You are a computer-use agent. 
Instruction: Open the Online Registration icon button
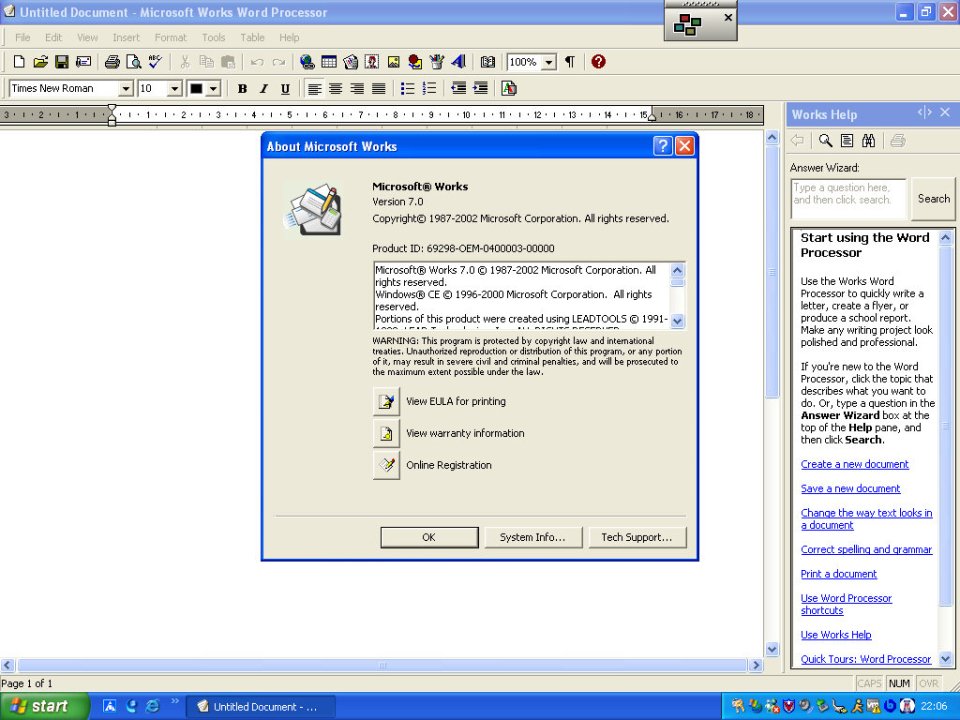tap(386, 465)
